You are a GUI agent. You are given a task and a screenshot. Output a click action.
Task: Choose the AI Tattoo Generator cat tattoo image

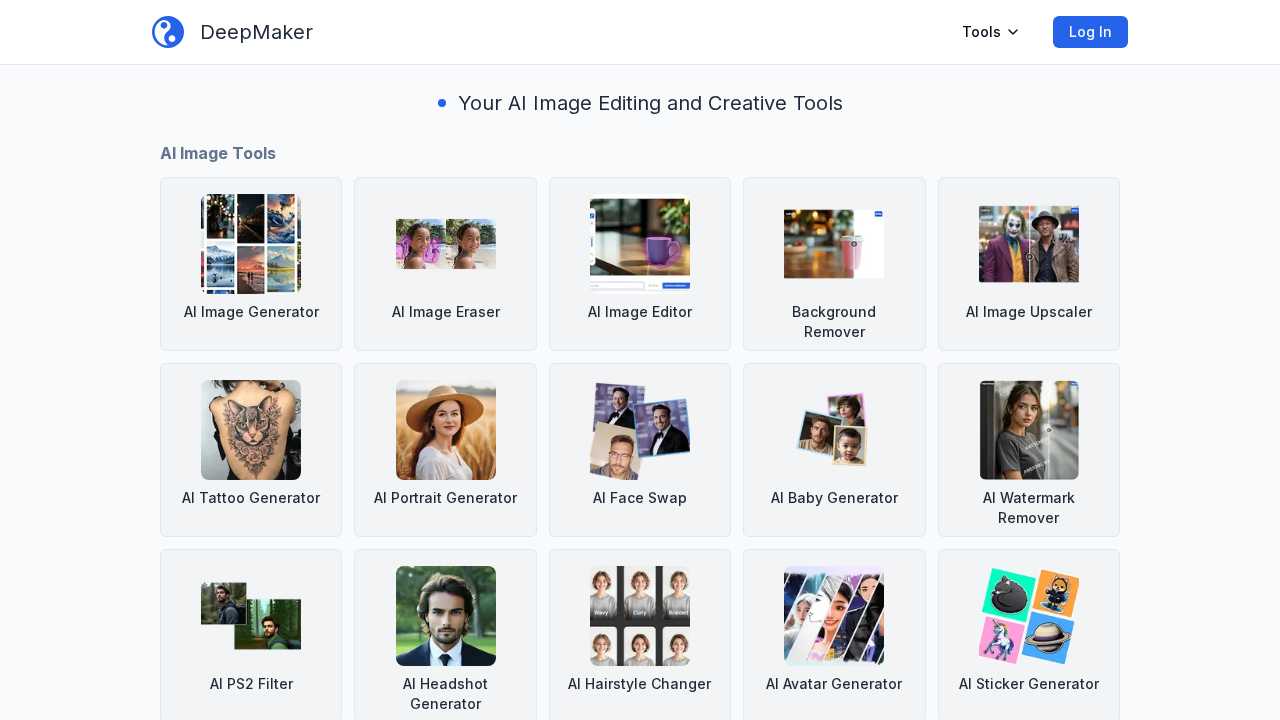[251, 430]
